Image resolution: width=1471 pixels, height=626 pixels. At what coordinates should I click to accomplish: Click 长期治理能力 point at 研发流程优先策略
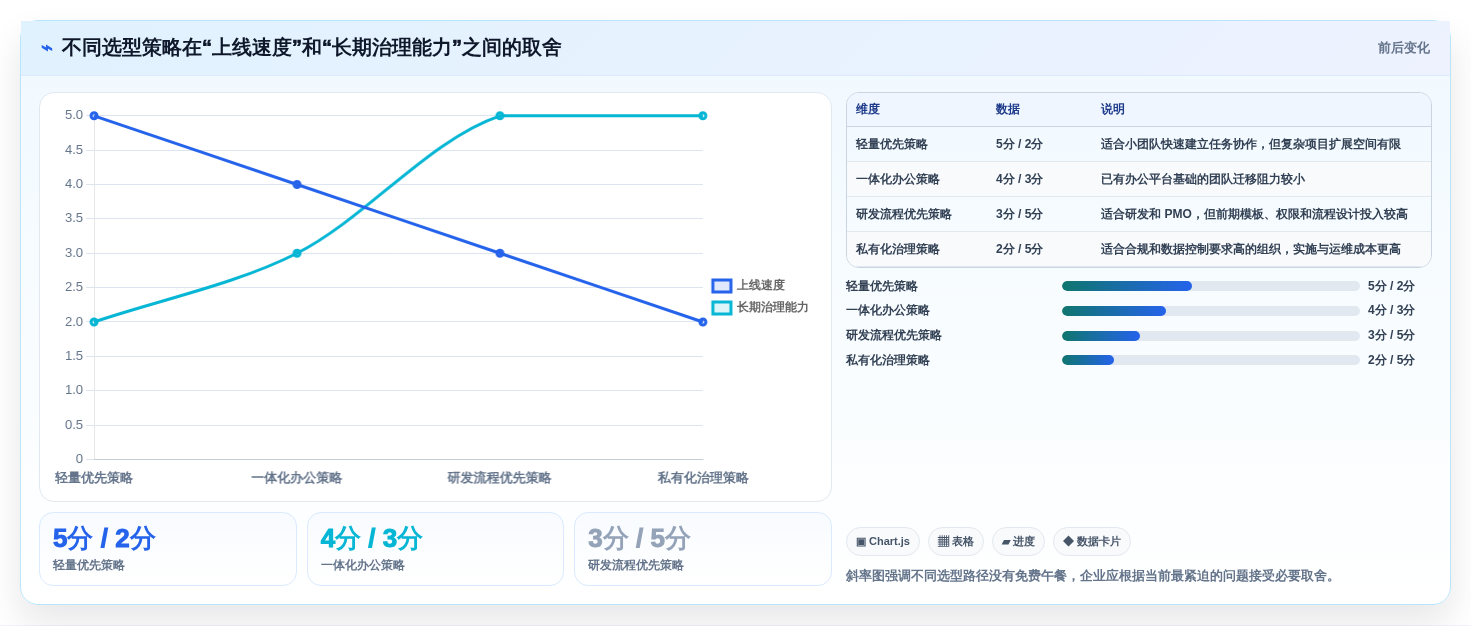click(500, 116)
